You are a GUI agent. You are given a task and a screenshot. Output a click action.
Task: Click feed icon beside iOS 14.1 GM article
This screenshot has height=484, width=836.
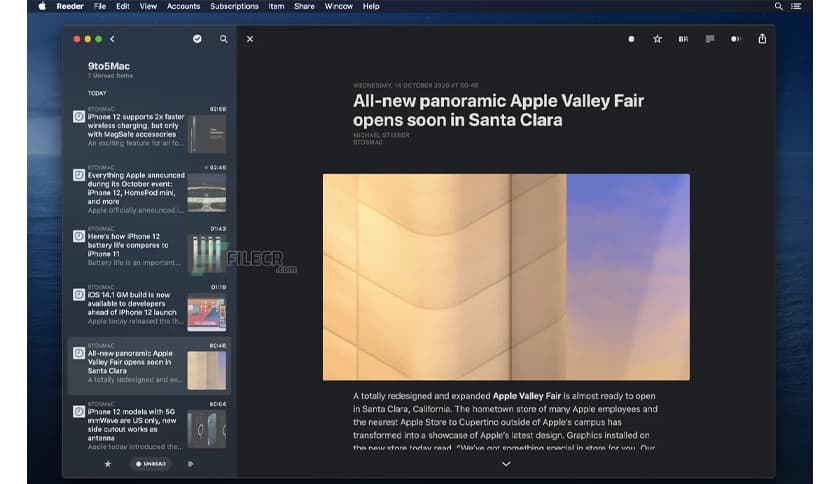79,294
